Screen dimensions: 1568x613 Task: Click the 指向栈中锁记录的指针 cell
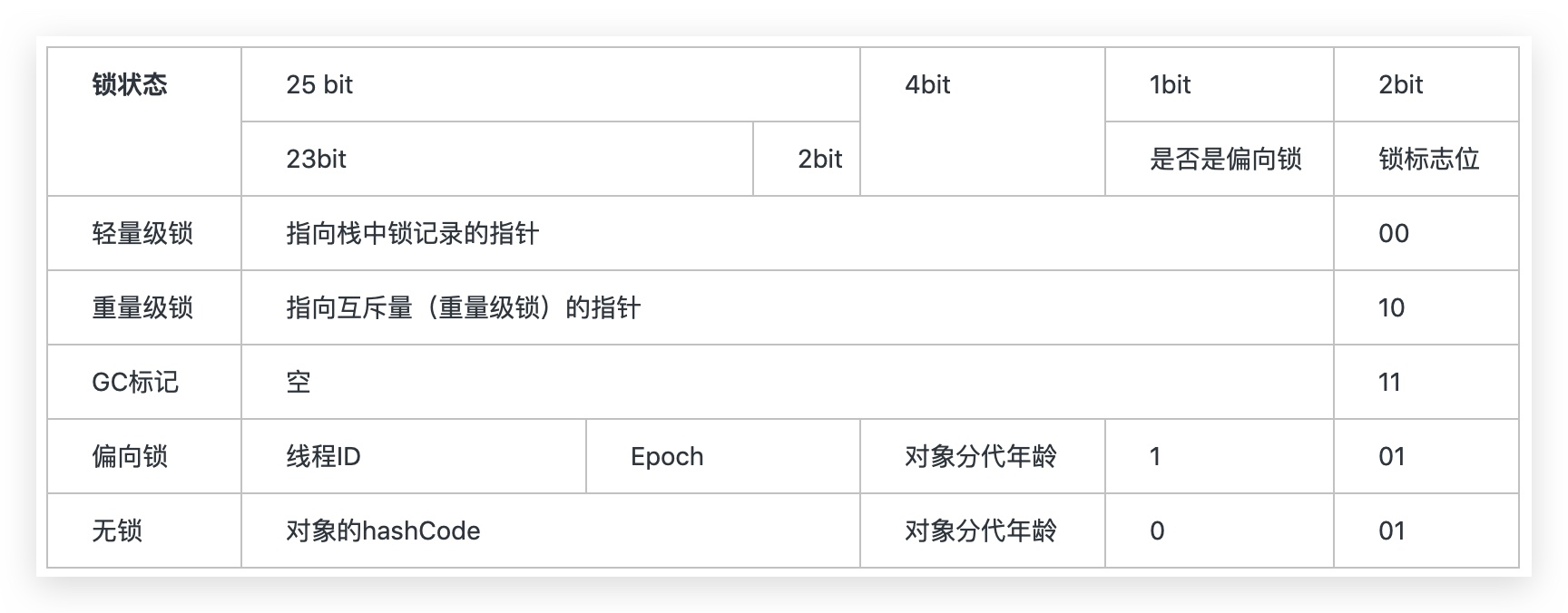(413, 234)
